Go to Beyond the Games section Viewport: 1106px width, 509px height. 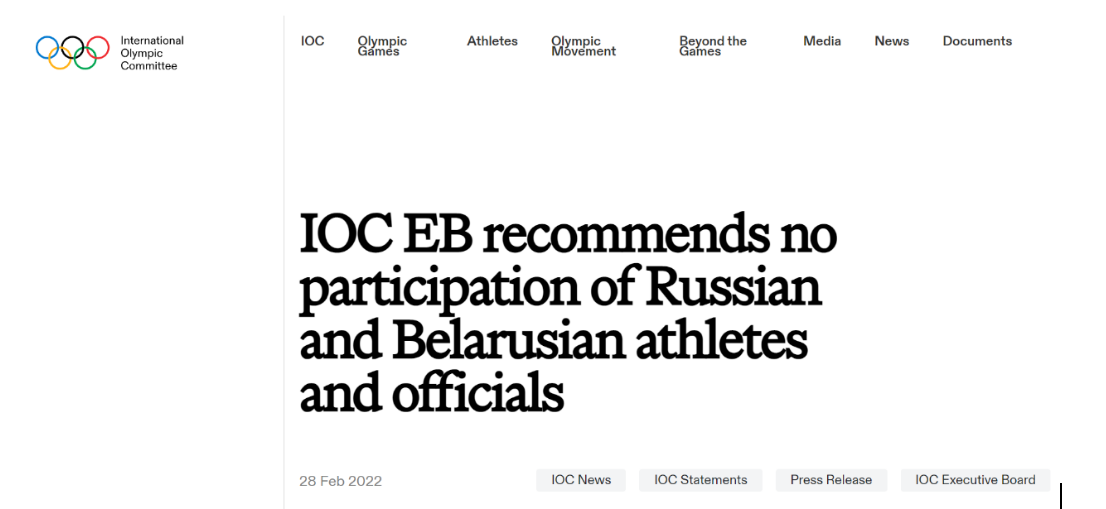point(713,46)
